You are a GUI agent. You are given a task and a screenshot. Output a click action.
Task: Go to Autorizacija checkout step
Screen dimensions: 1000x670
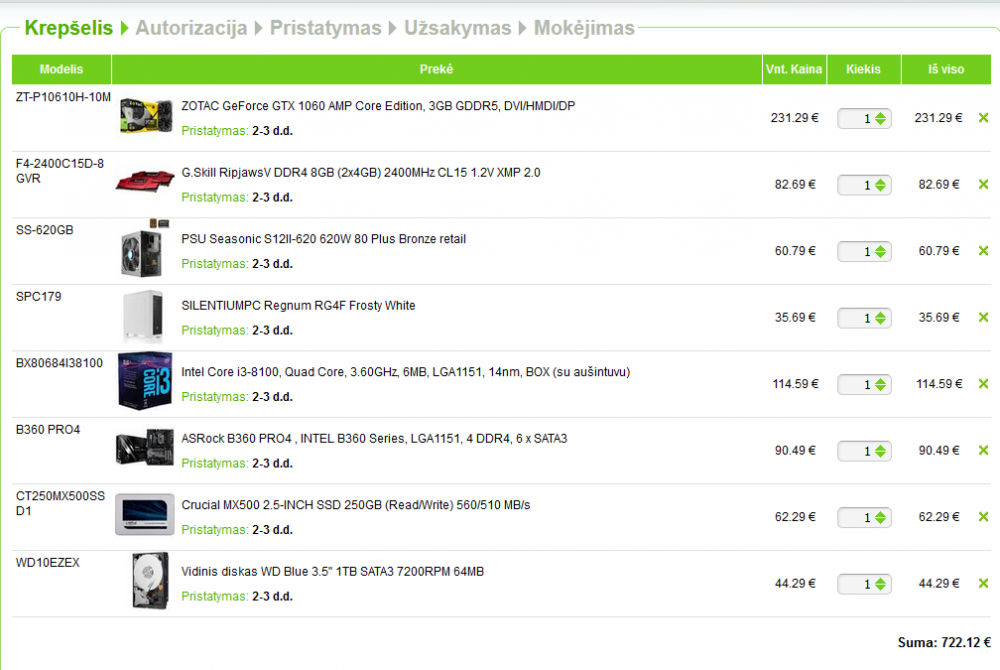191,27
